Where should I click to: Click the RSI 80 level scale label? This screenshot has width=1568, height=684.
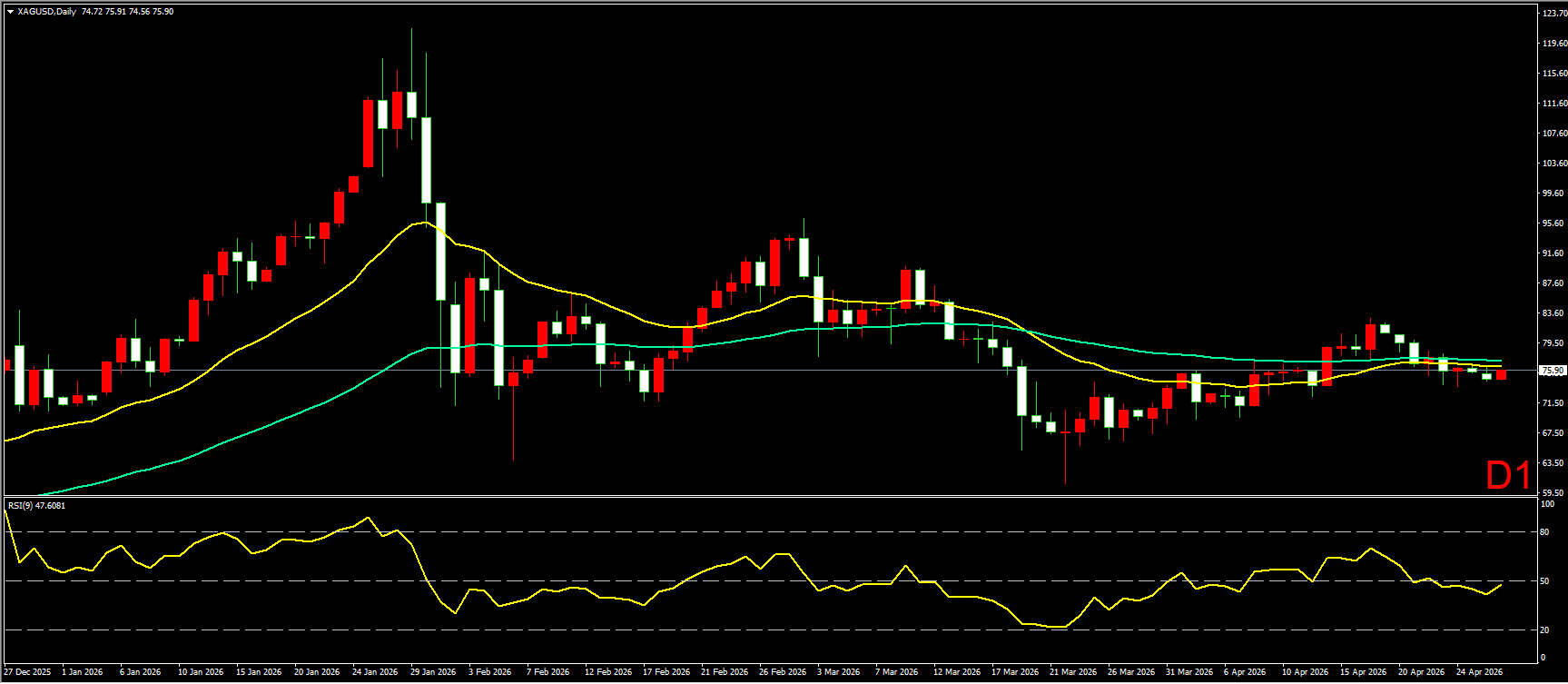(x=1546, y=532)
